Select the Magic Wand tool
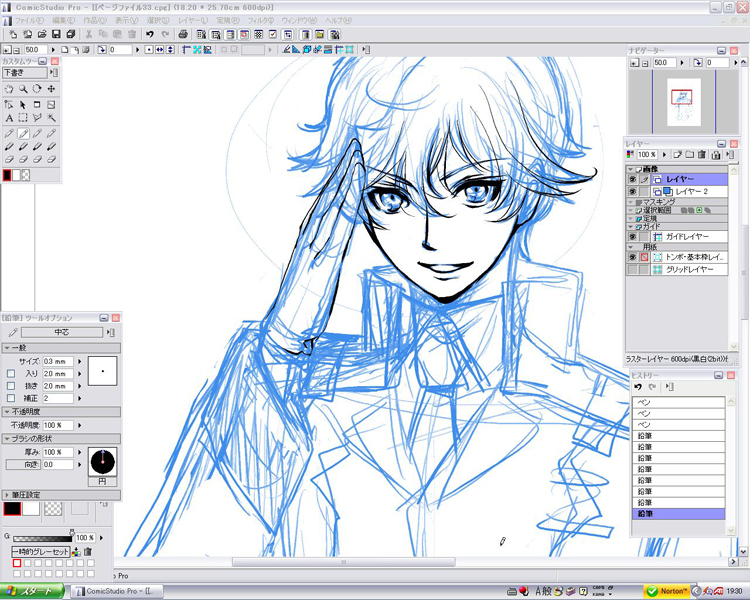 click(x=51, y=118)
